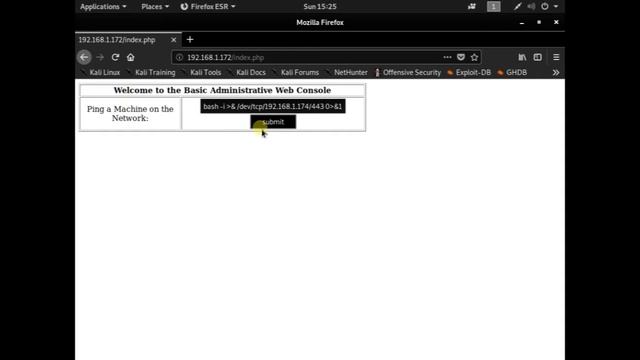Minimize the Mozilla Firefox window
Viewport: 640px width, 360px height.
coord(522,22)
